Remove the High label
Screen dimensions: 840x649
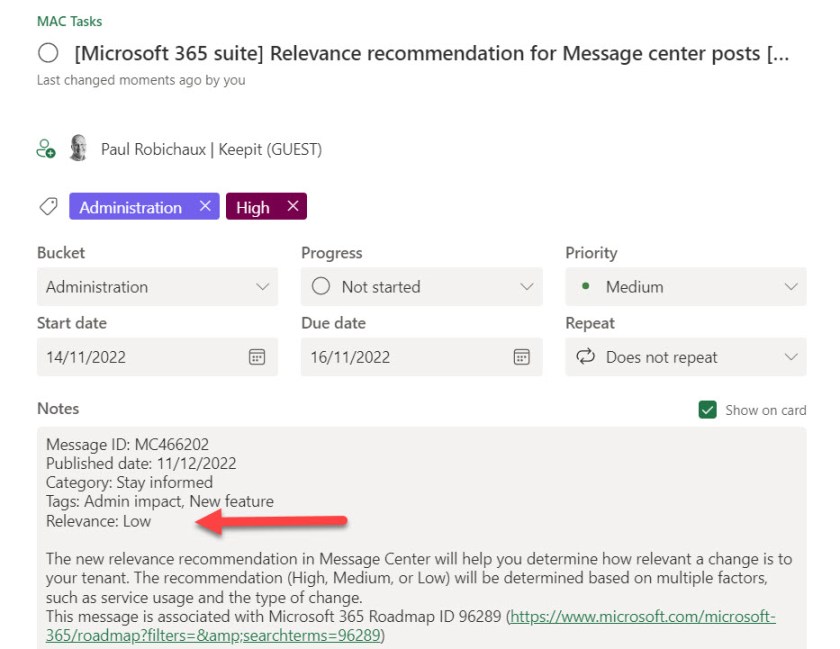pyautogui.click(x=293, y=206)
